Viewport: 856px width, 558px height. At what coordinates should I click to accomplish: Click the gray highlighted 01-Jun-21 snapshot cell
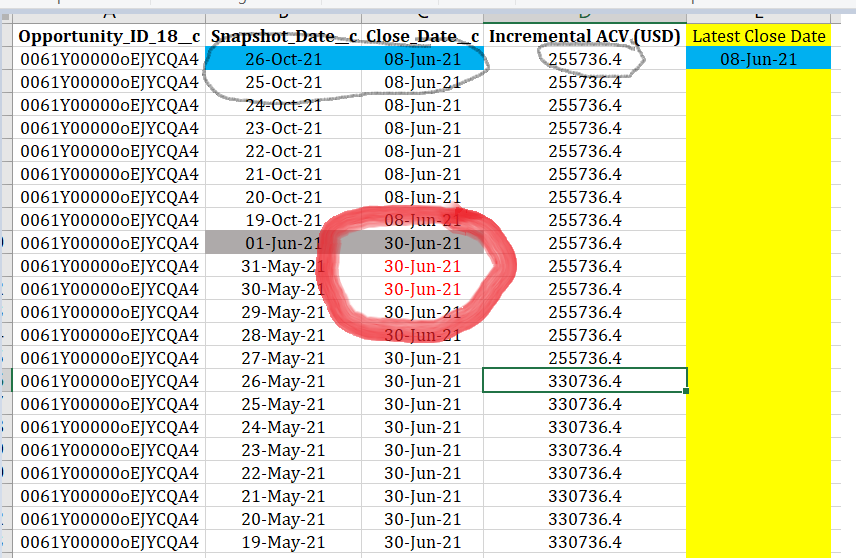tap(283, 243)
